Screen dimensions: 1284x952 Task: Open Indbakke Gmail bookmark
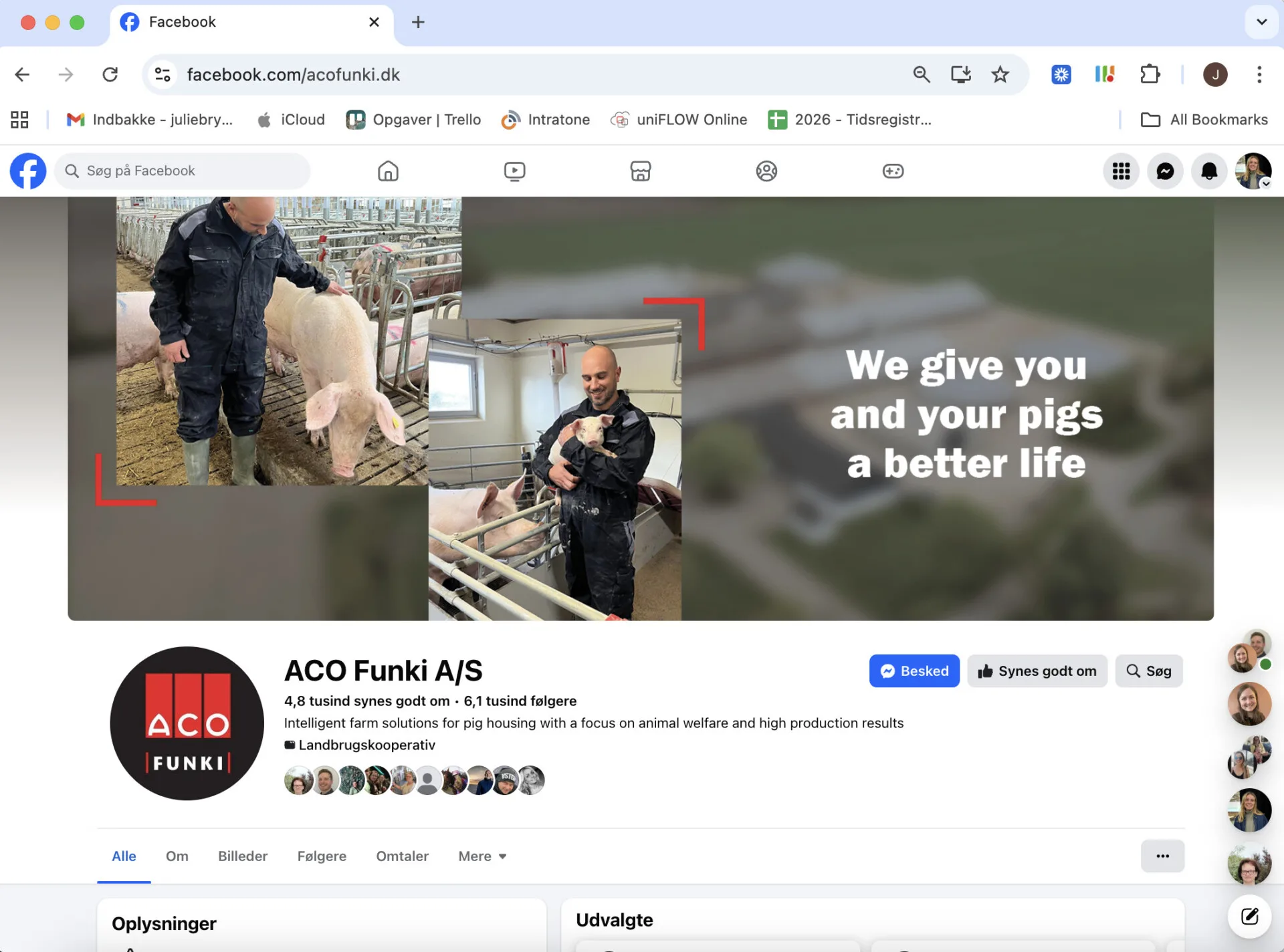point(150,120)
